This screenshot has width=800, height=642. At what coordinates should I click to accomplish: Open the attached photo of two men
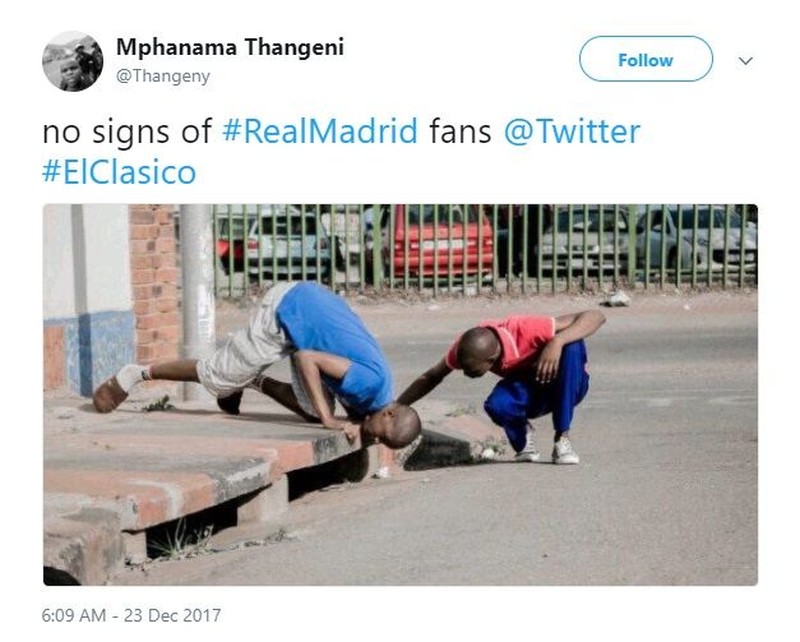(401, 394)
